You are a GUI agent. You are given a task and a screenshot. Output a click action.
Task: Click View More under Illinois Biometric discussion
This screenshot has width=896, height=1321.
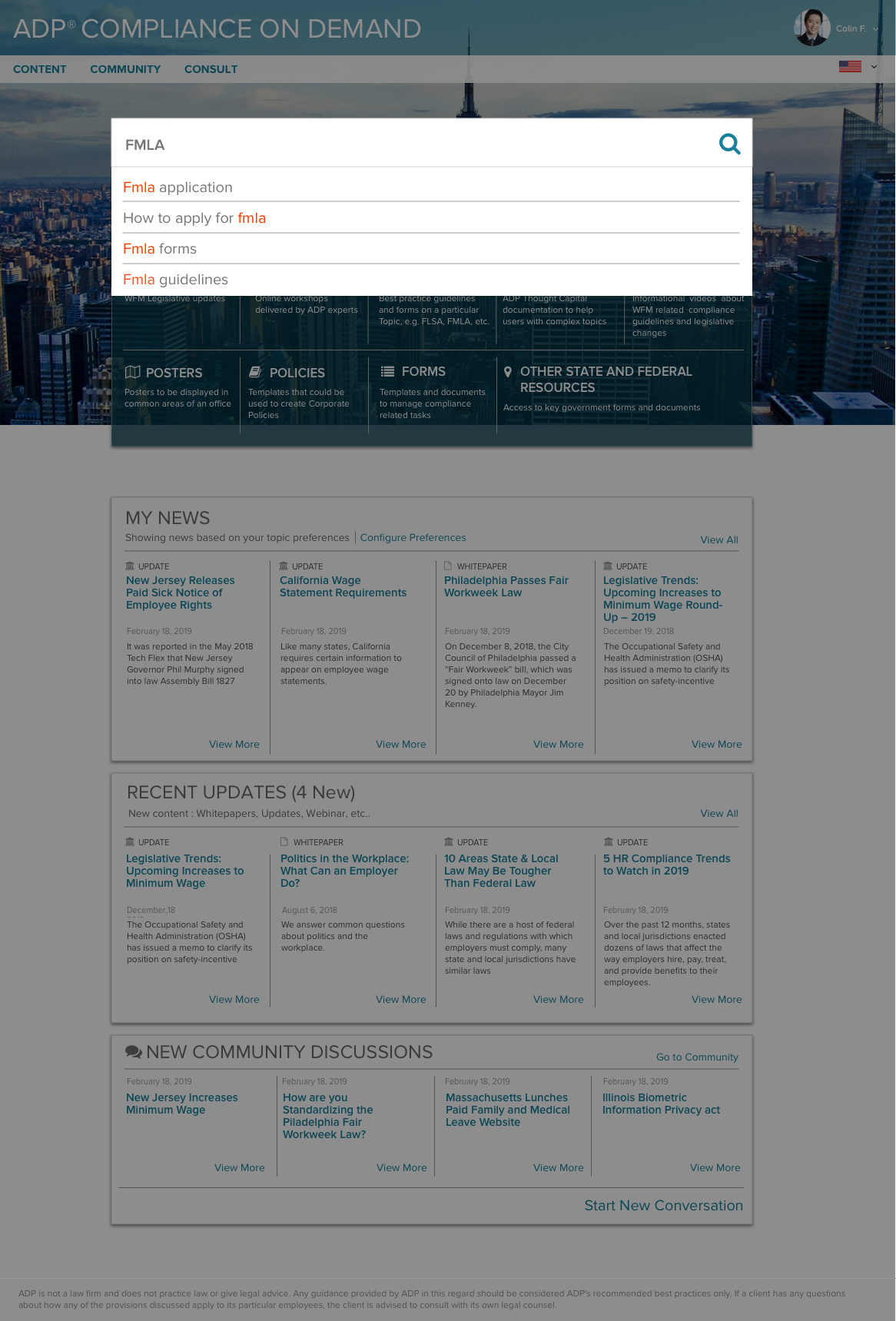(x=715, y=1168)
